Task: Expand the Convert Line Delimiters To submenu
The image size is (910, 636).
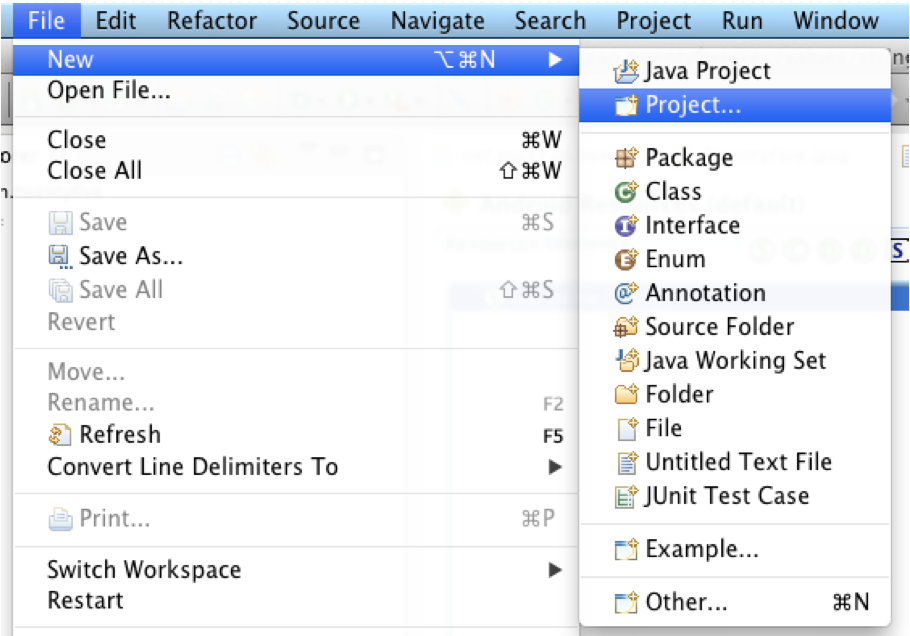Action: 555,467
